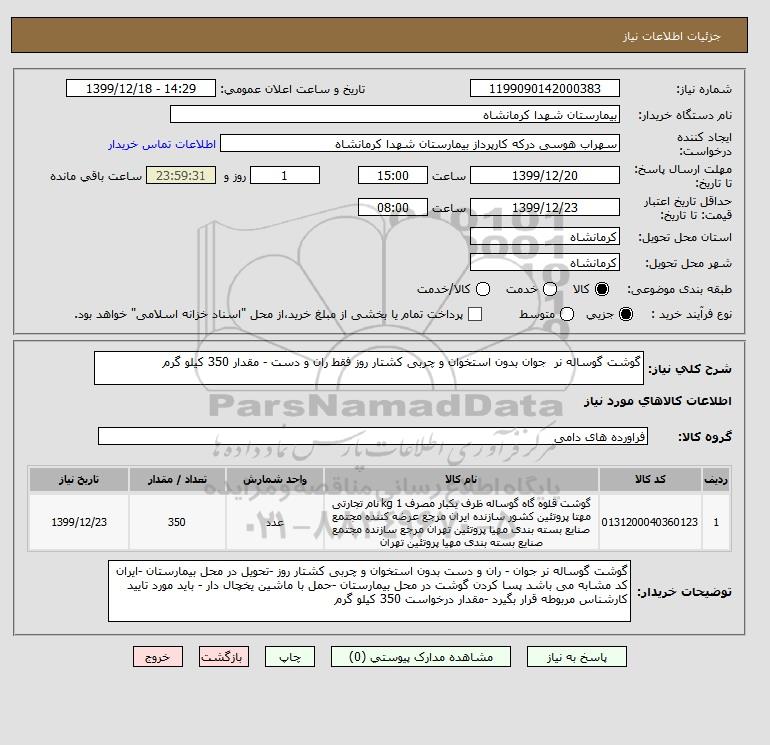Click price validity time 08:00
770x745 pixels.
point(393,207)
